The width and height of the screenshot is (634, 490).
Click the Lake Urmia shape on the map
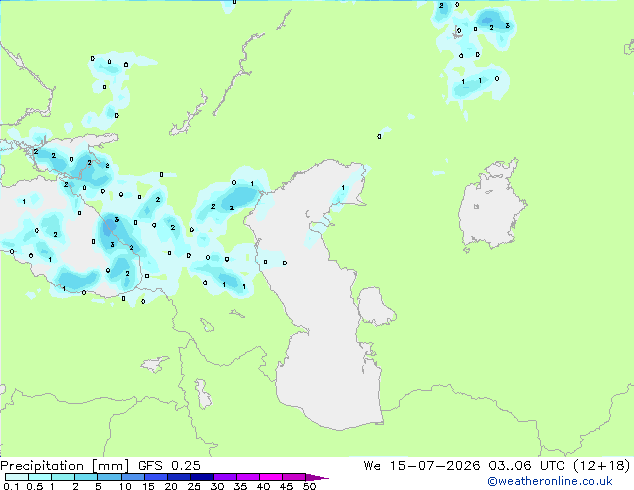click(203, 393)
